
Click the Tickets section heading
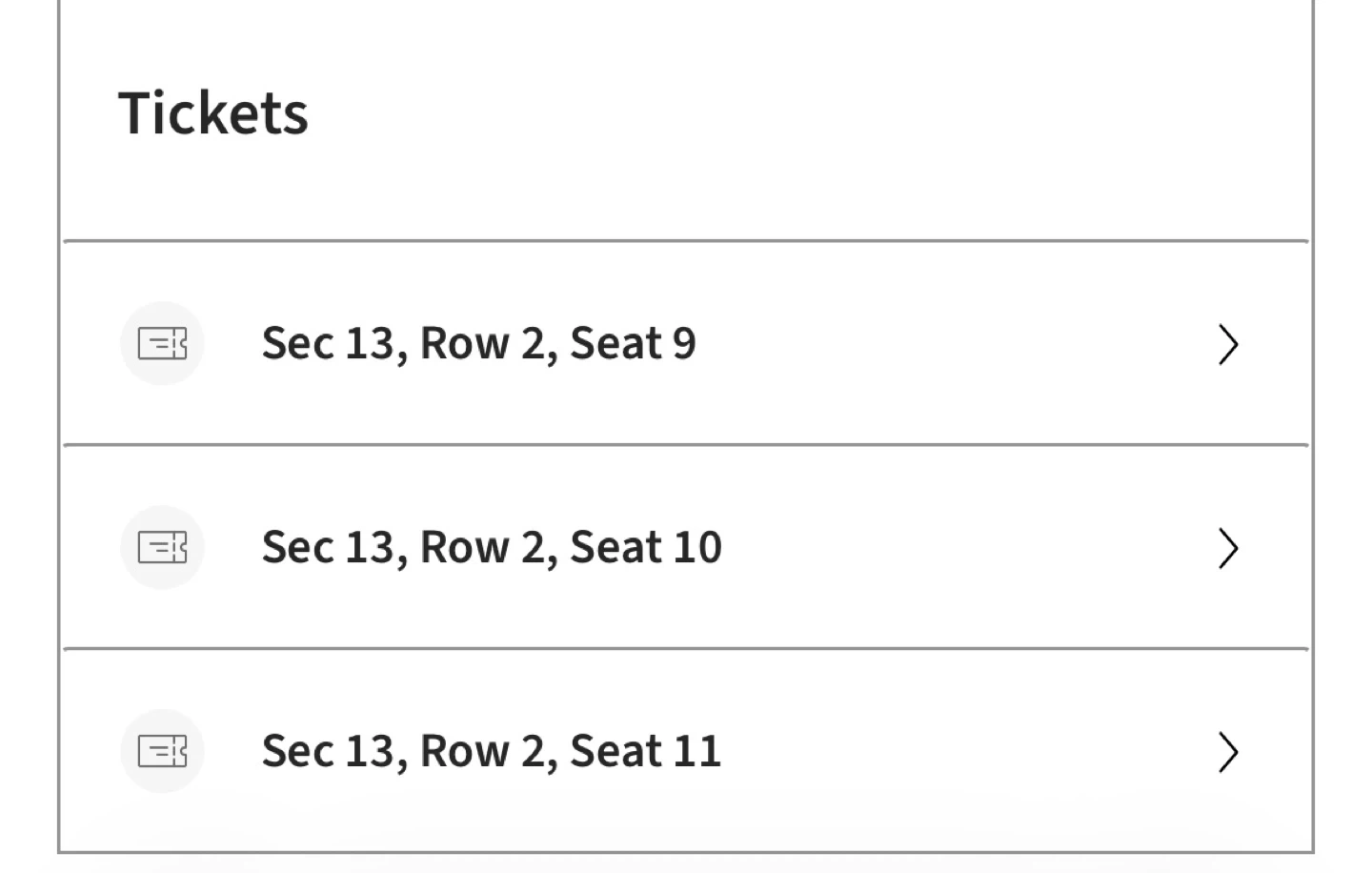213,113
